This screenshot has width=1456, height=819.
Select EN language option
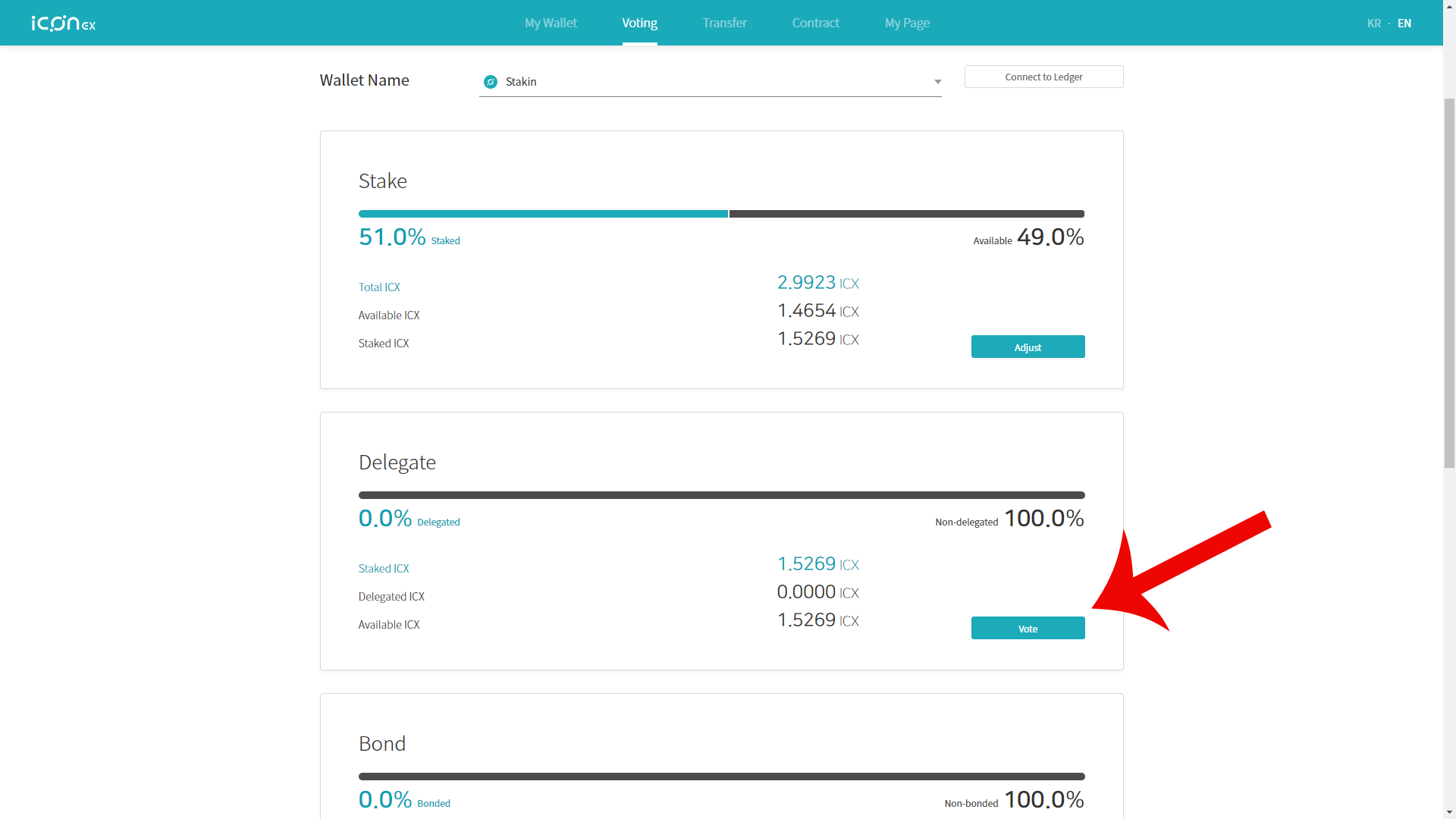(1404, 24)
